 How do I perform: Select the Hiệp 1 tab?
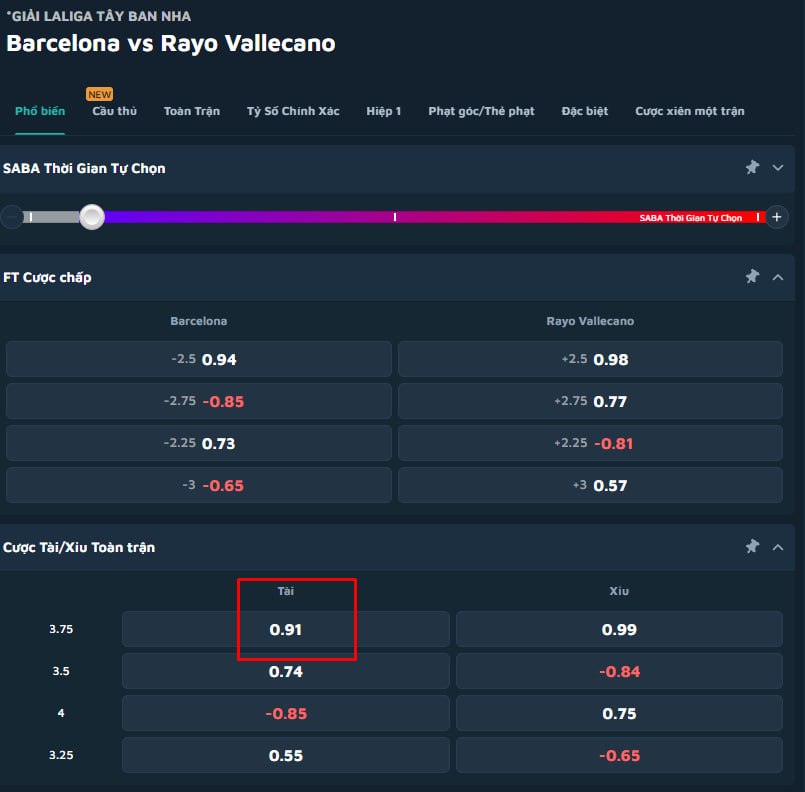click(x=384, y=111)
